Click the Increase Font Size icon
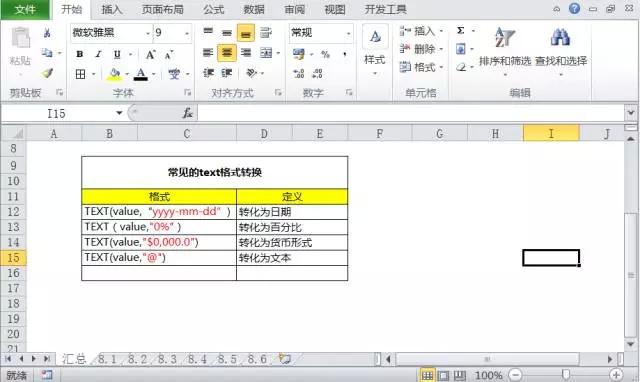This screenshot has width=640, height=382. point(151,54)
